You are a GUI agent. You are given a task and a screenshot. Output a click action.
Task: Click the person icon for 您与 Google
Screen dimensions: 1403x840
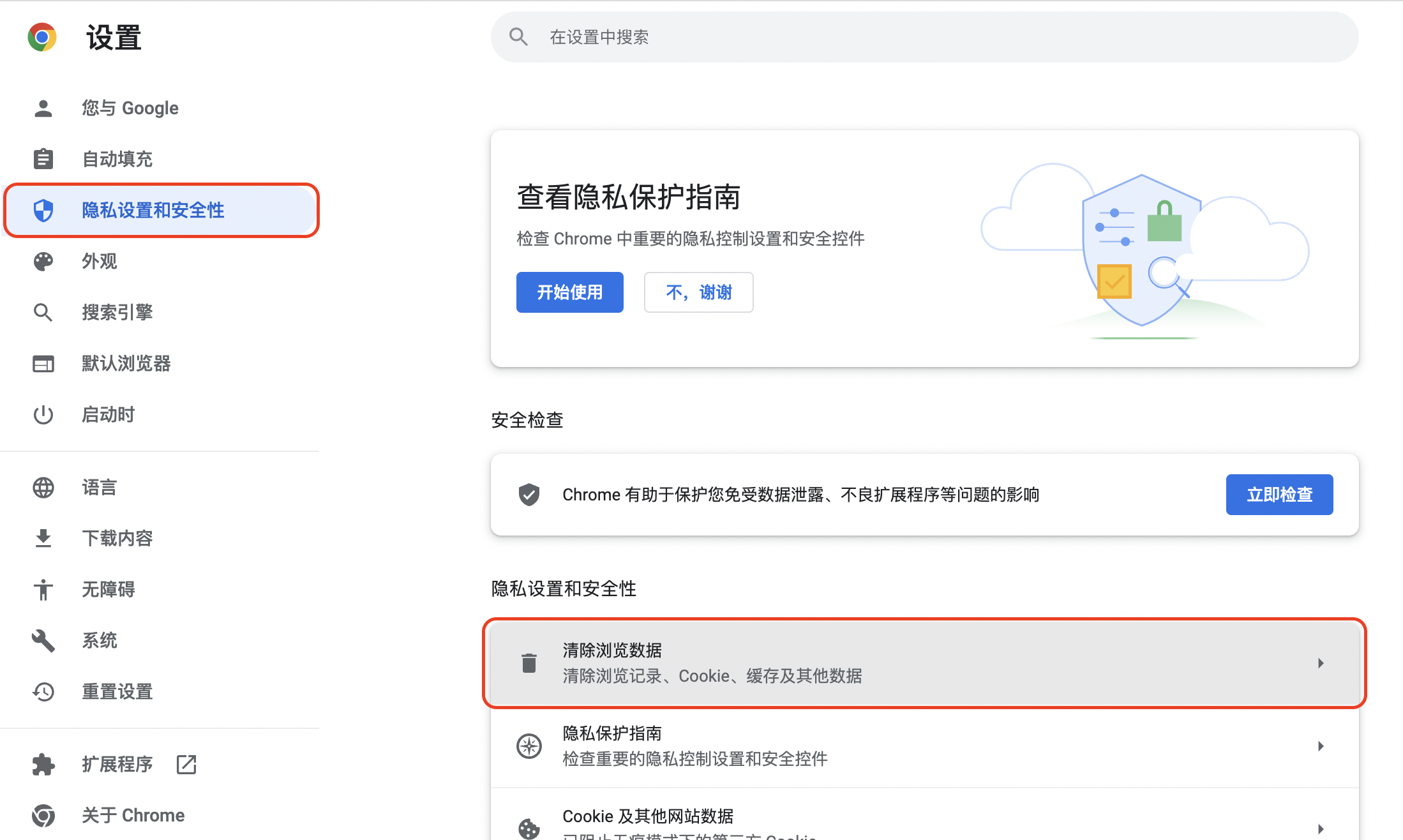(x=43, y=108)
